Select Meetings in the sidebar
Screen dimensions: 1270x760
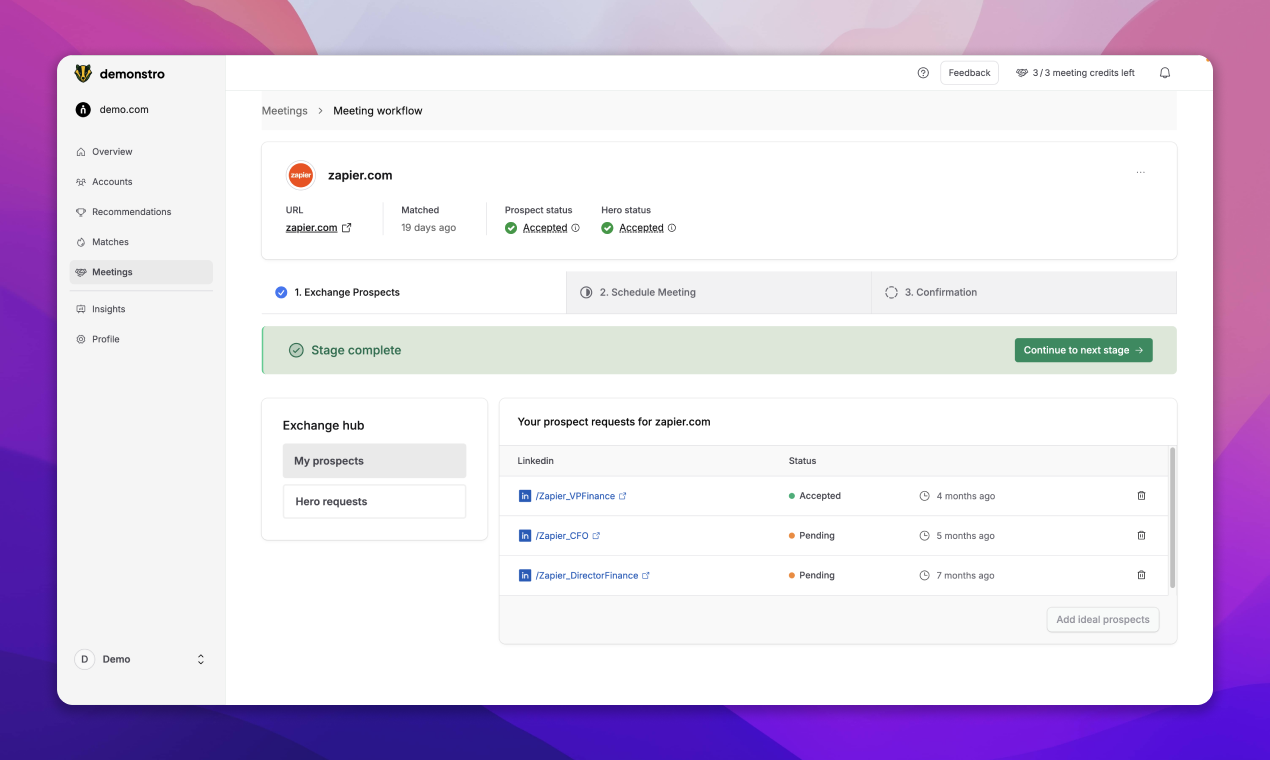141,272
